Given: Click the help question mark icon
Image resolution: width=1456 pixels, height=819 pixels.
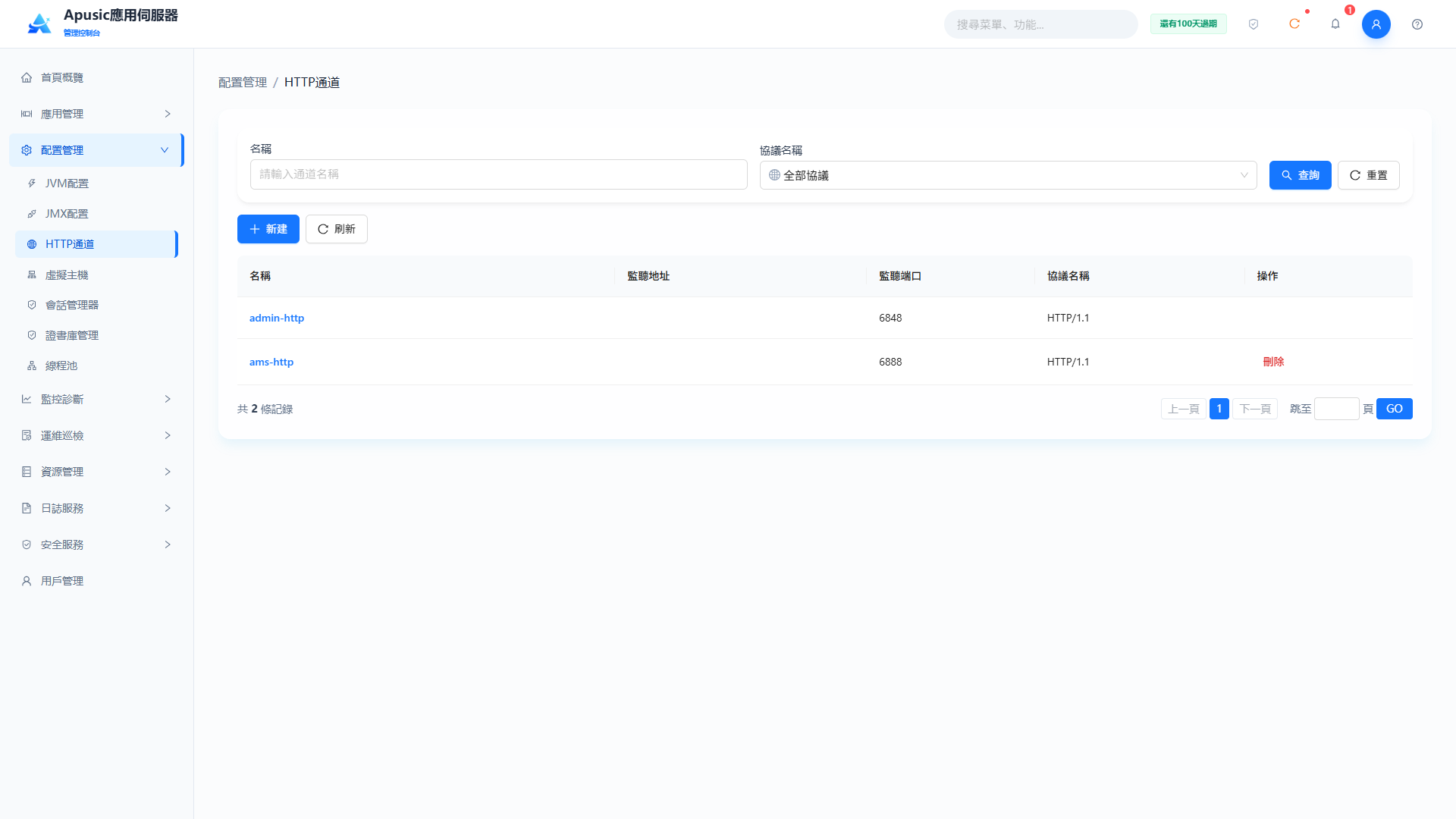Looking at the screenshot, I should coord(1417,24).
